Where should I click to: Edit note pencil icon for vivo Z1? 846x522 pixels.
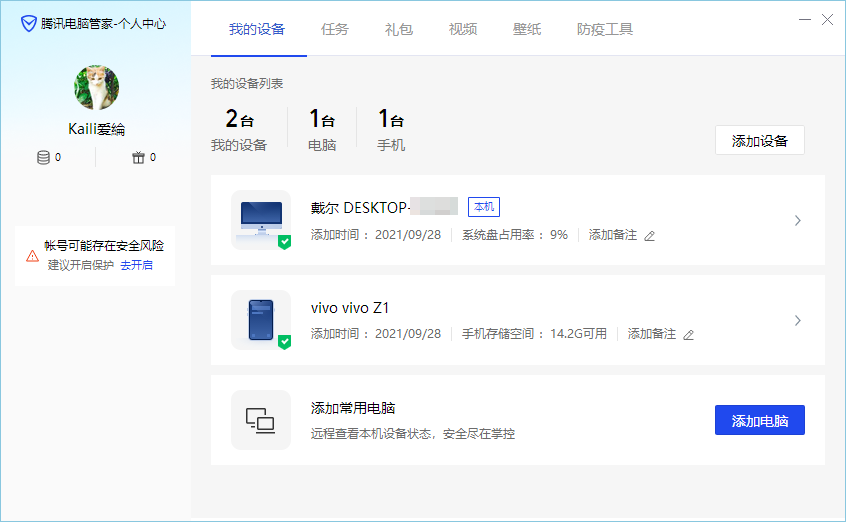[x=688, y=335]
